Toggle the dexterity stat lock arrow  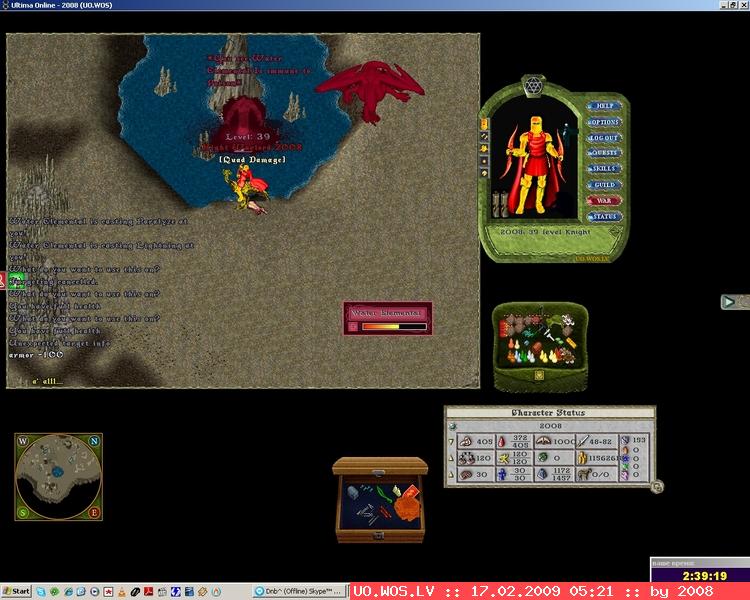pos(451,458)
